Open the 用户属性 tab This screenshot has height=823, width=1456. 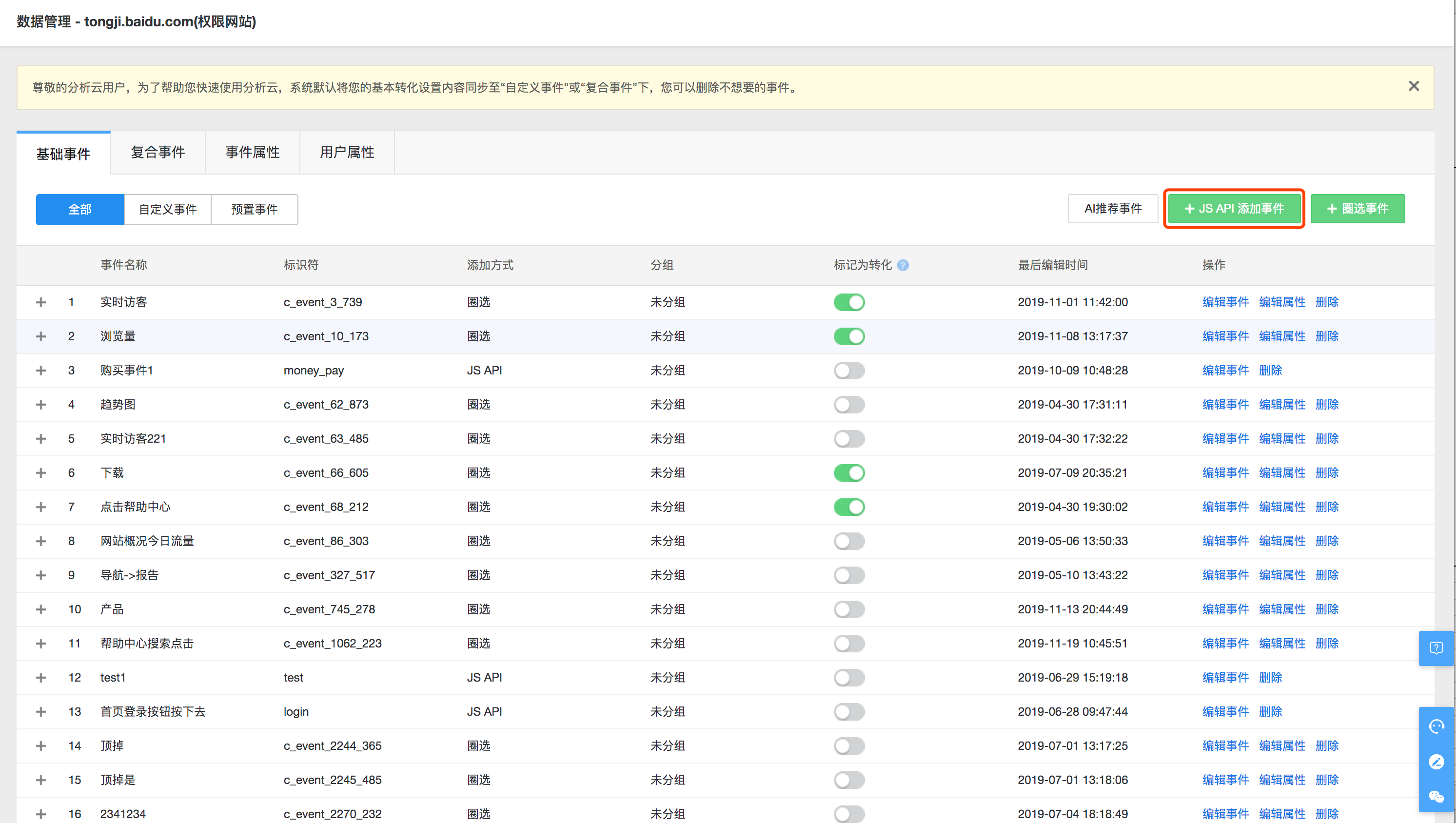pos(347,153)
